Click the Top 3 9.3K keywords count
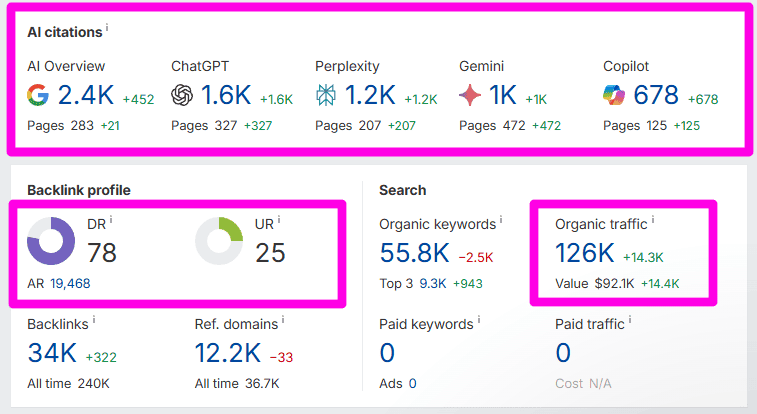Image resolution: width=757 pixels, height=414 pixels. coord(432,284)
